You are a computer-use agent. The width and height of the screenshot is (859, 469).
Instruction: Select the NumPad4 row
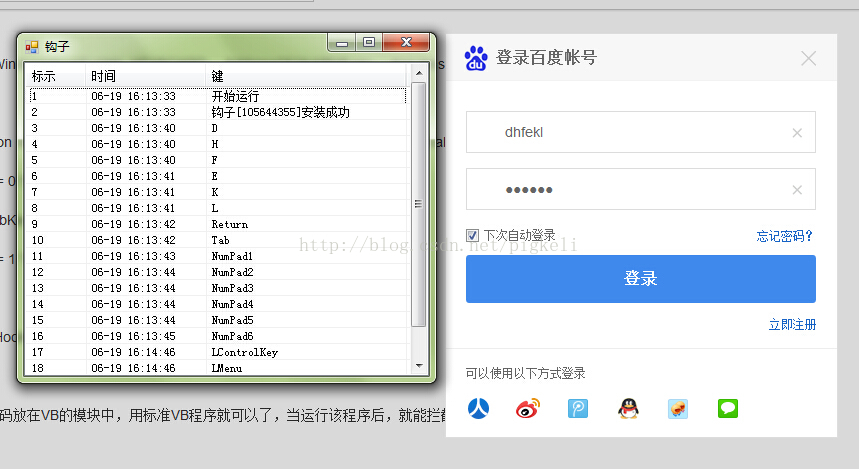(217, 304)
